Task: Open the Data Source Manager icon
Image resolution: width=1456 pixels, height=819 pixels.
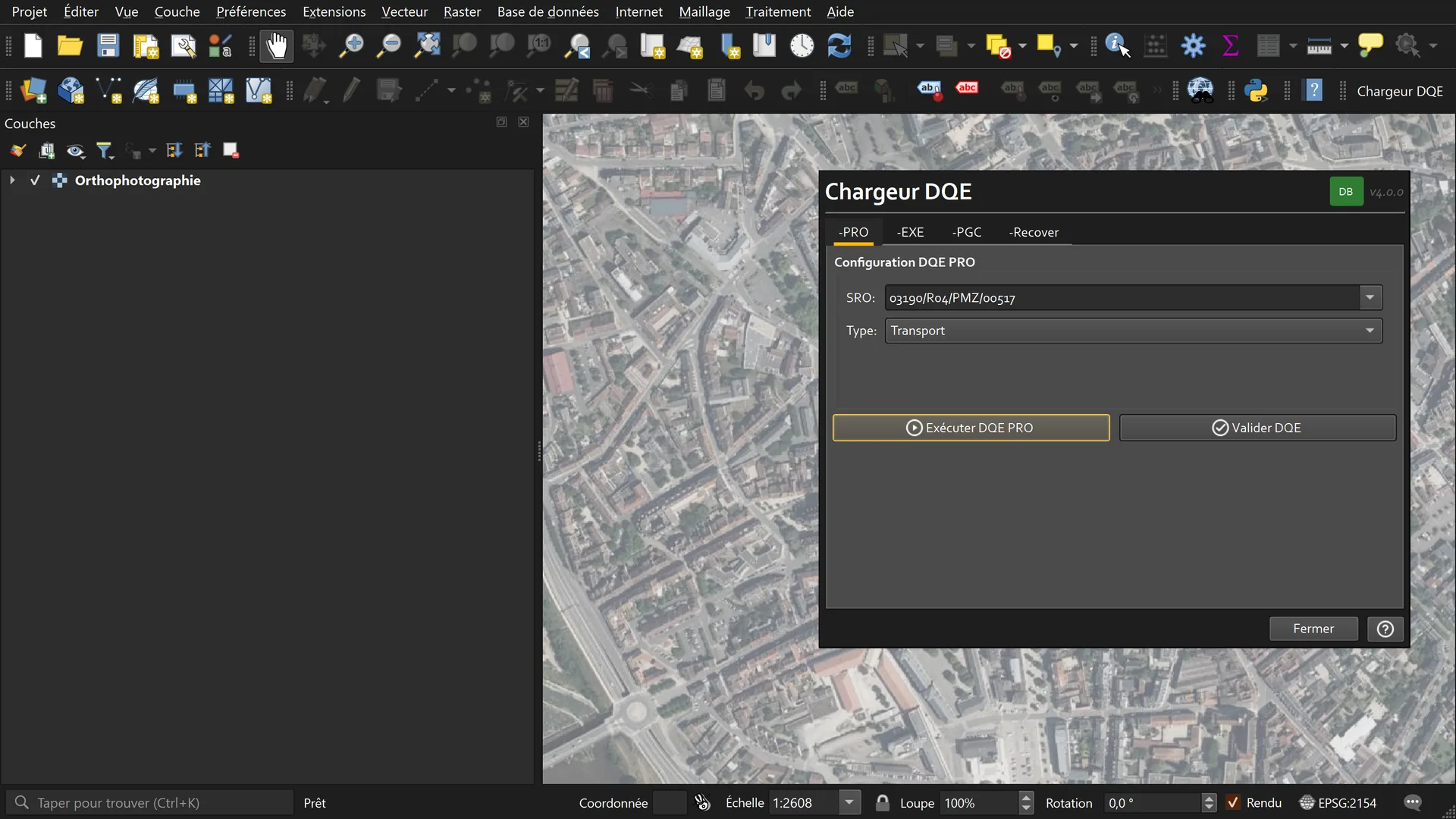Action: coord(33,91)
